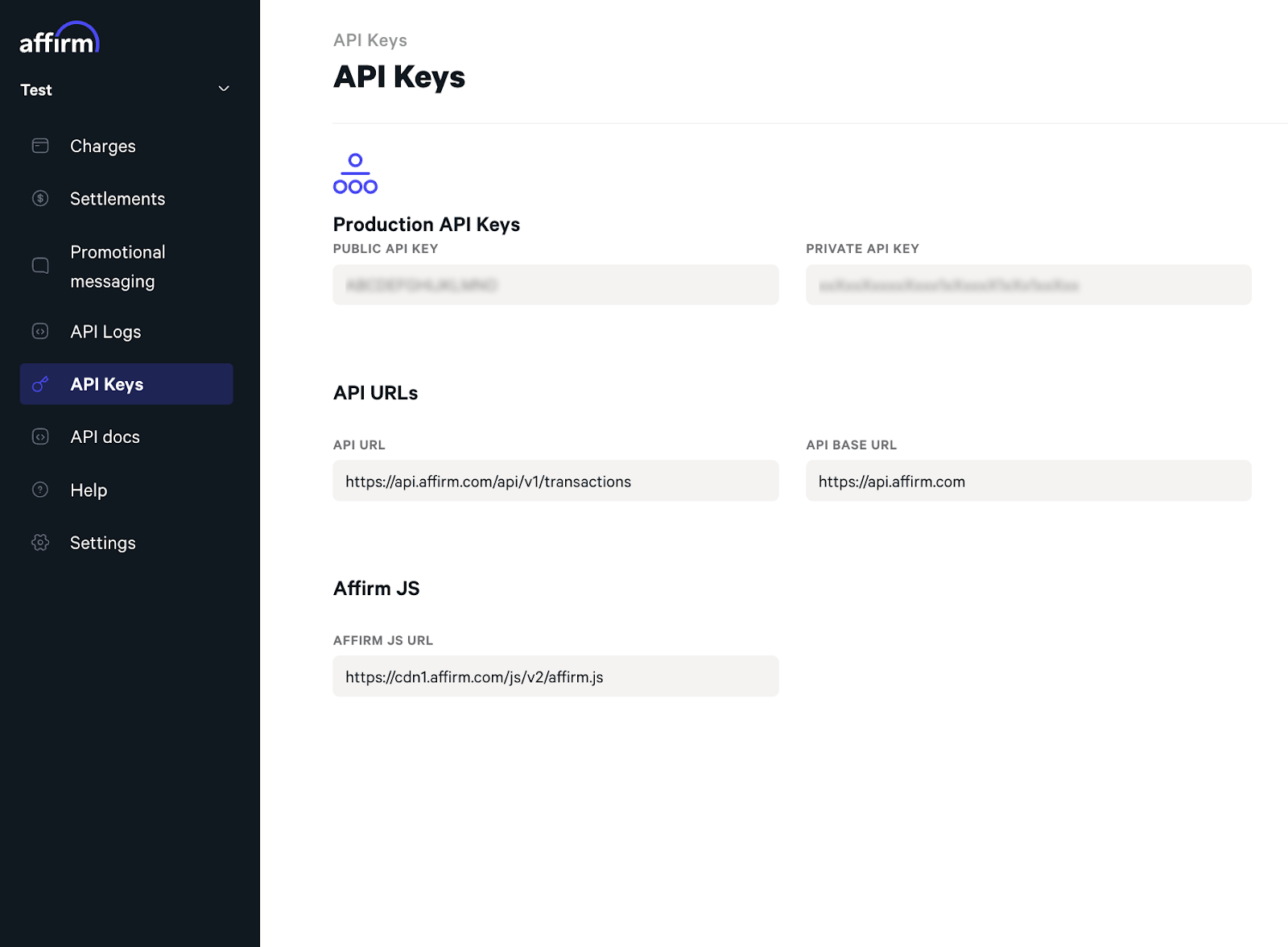Image resolution: width=1288 pixels, height=947 pixels.
Task: Click the Charges card icon
Action: [40, 146]
